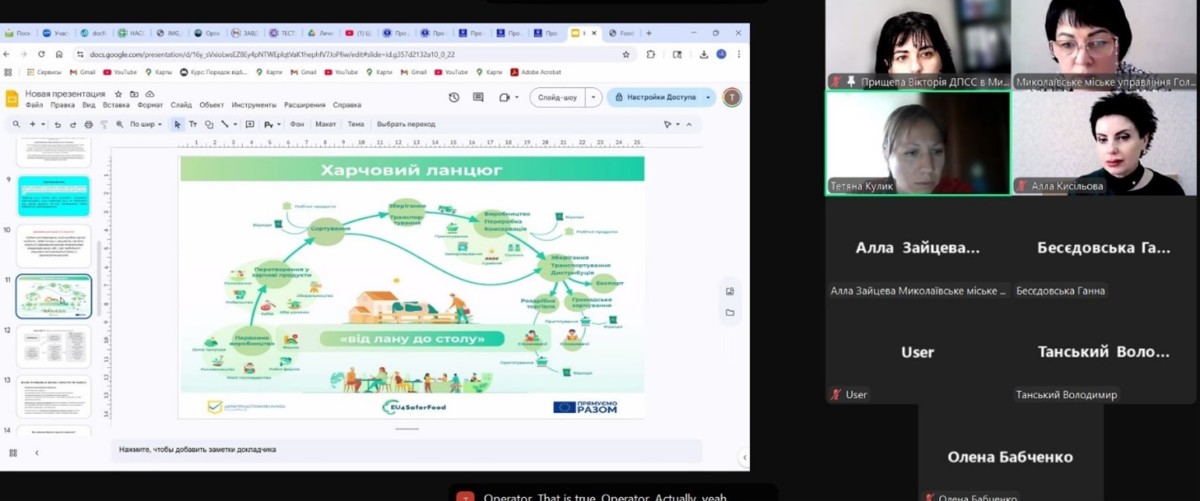Screen dimensions: 1200x501
Task: Open version history clock icon
Action: [454, 97]
